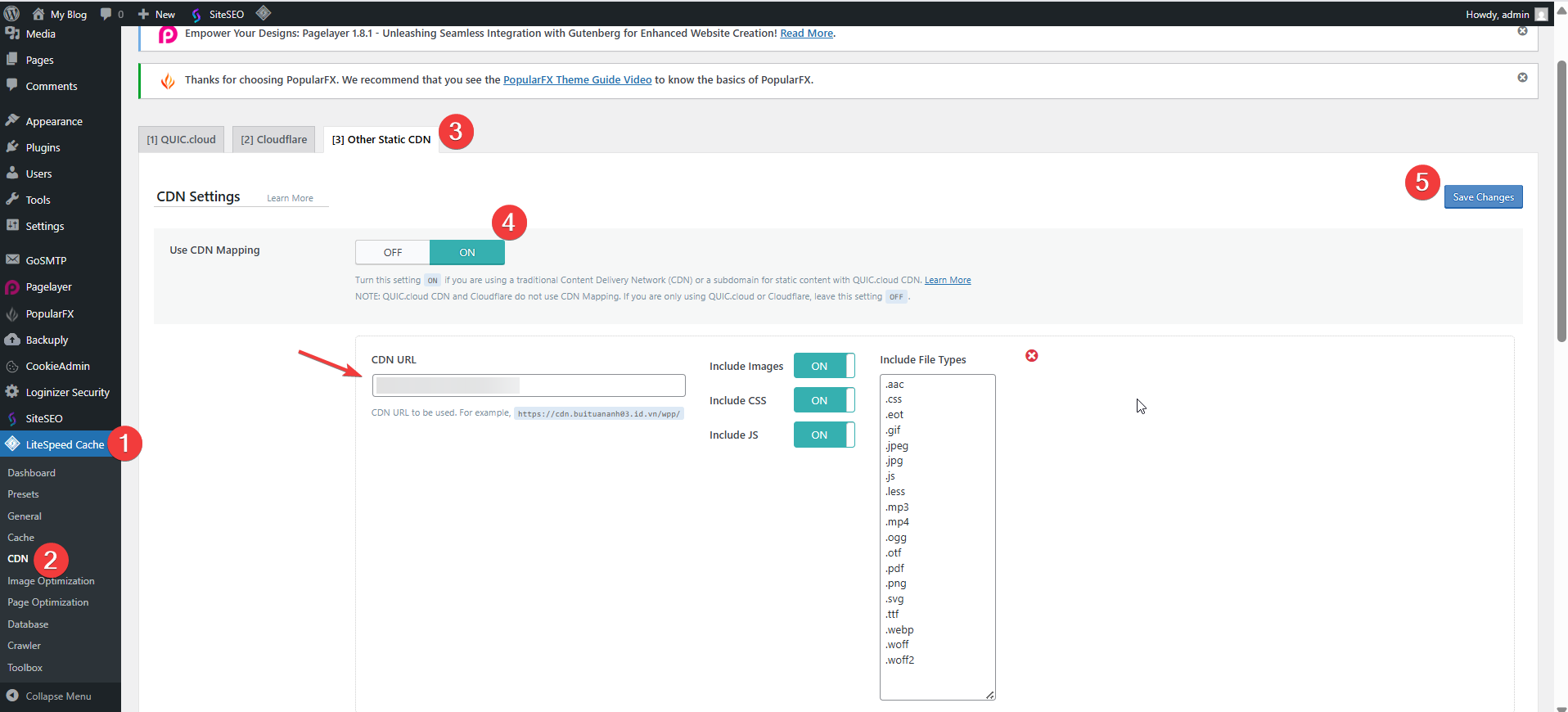Open PopularFX sidebar icon
1568x712 pixels.
pyautogui.click(x=12, y=314)
